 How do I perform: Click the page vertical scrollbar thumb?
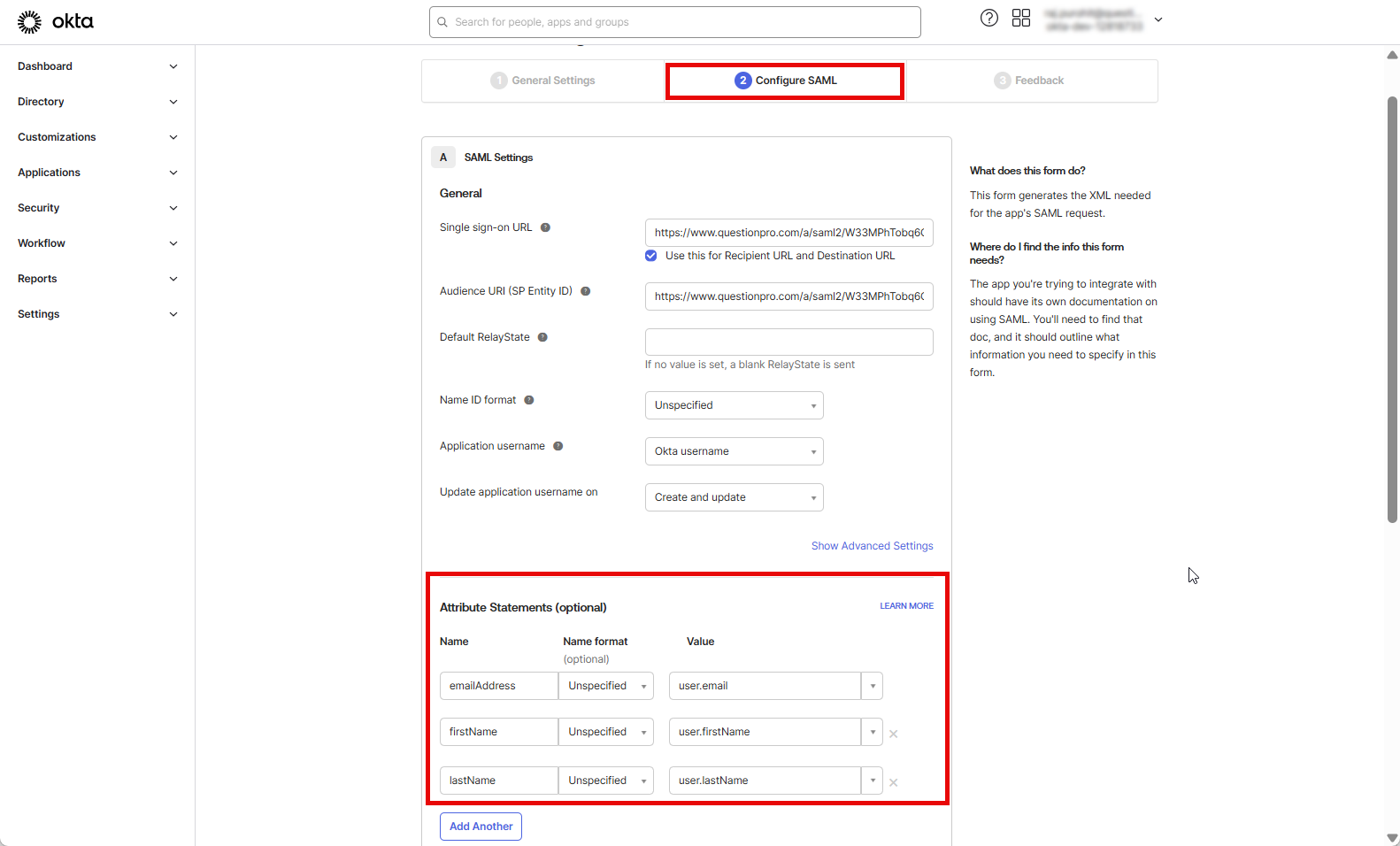[x=1392, y=310]
